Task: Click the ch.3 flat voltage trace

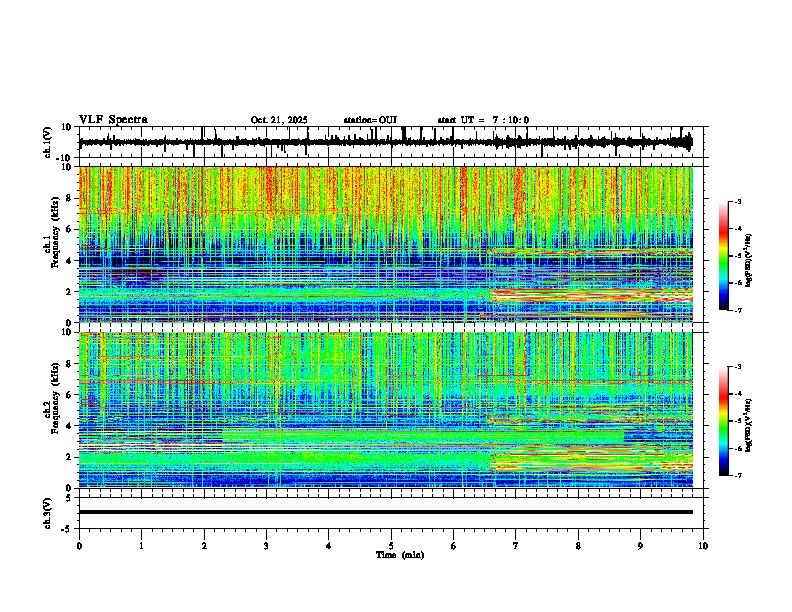Action: tap(386, 512)
